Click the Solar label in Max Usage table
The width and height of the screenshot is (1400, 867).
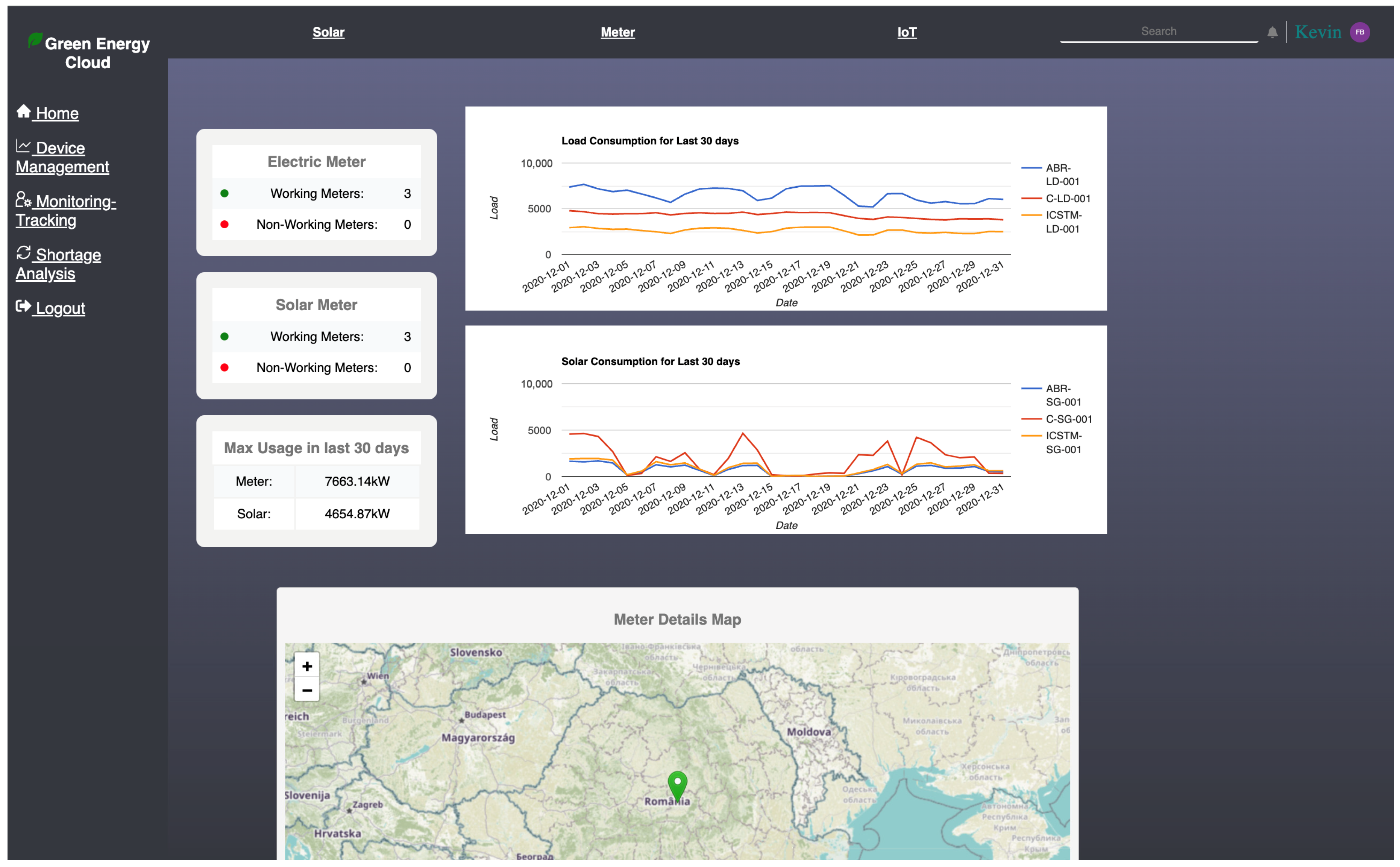[254, 514]
